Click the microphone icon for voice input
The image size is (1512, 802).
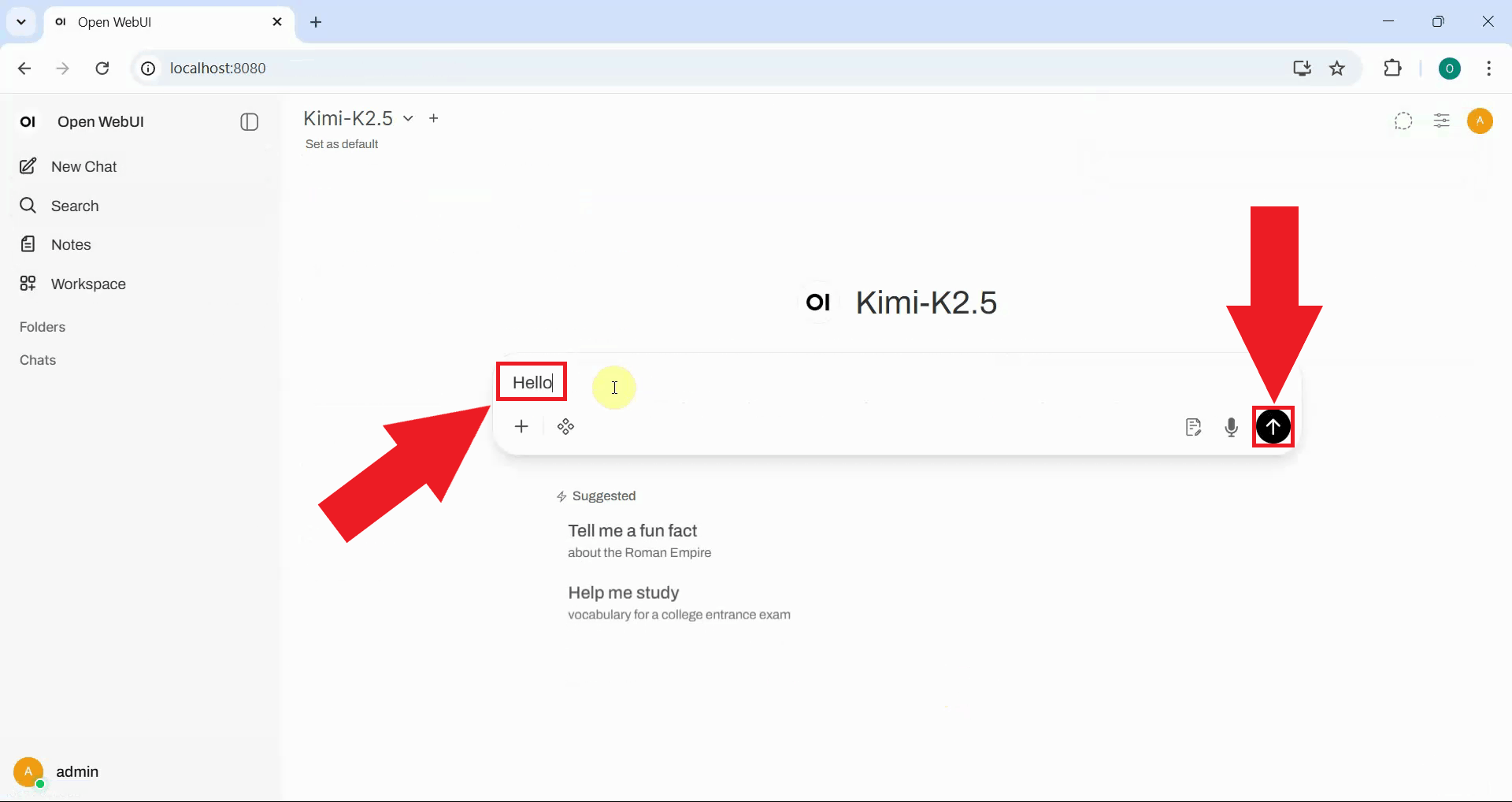click(x=1232, y=426)
